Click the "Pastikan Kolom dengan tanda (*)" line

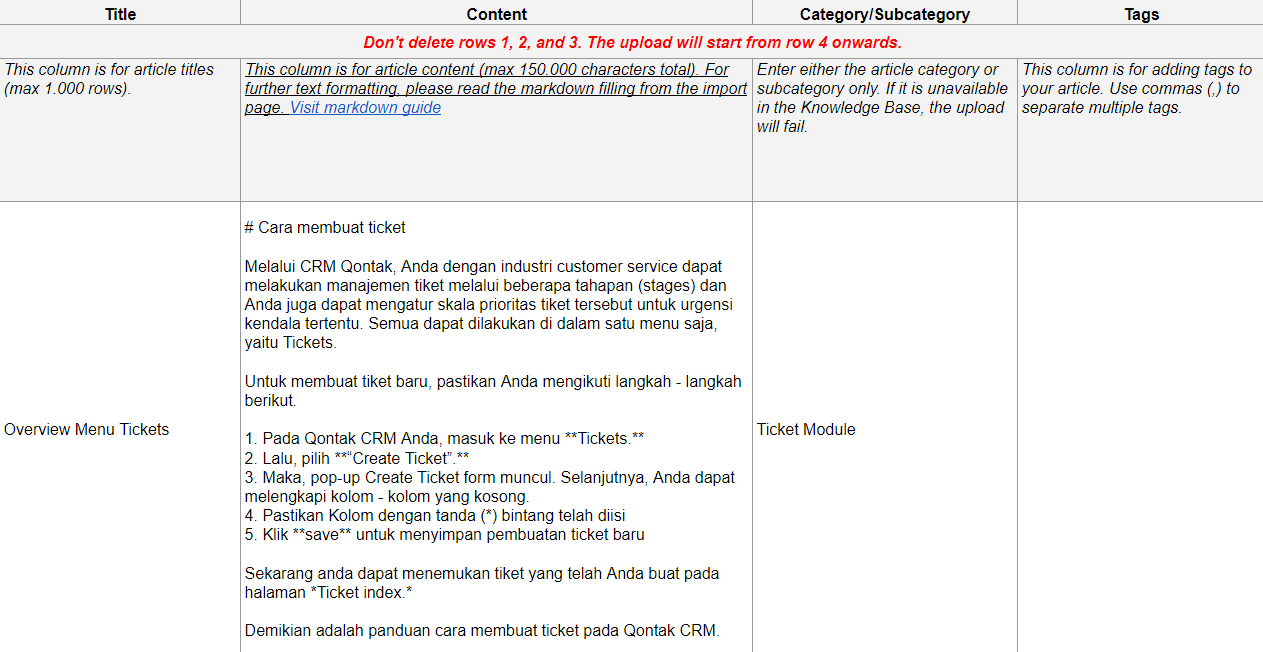[x=435, y=516]
